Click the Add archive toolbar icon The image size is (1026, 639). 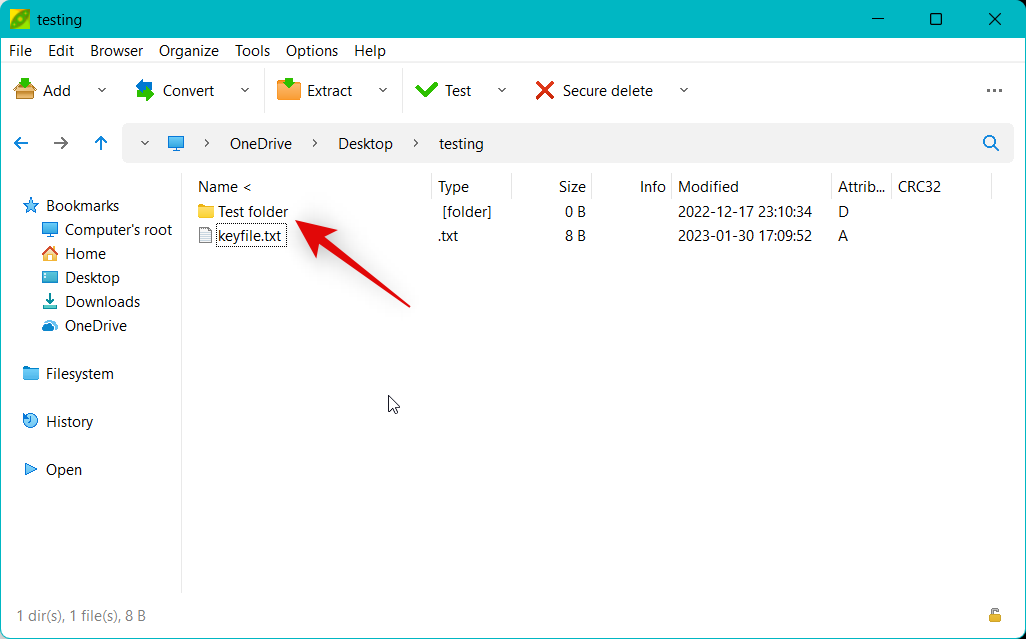pyautogui.click(x=25, y=90)
